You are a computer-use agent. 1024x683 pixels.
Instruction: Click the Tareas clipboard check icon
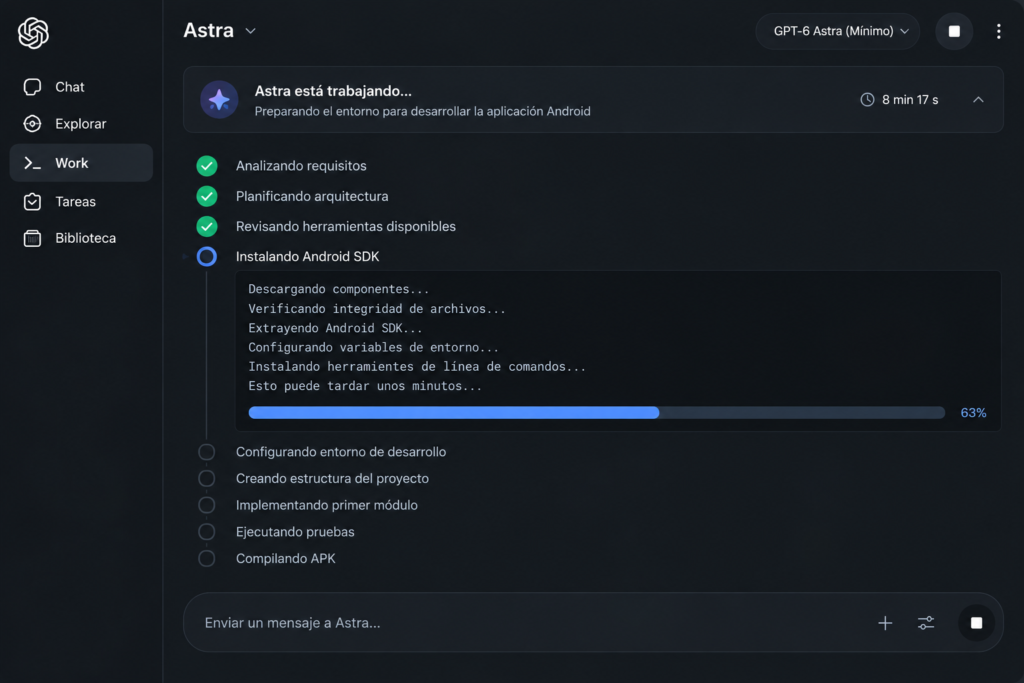[32, 202]
